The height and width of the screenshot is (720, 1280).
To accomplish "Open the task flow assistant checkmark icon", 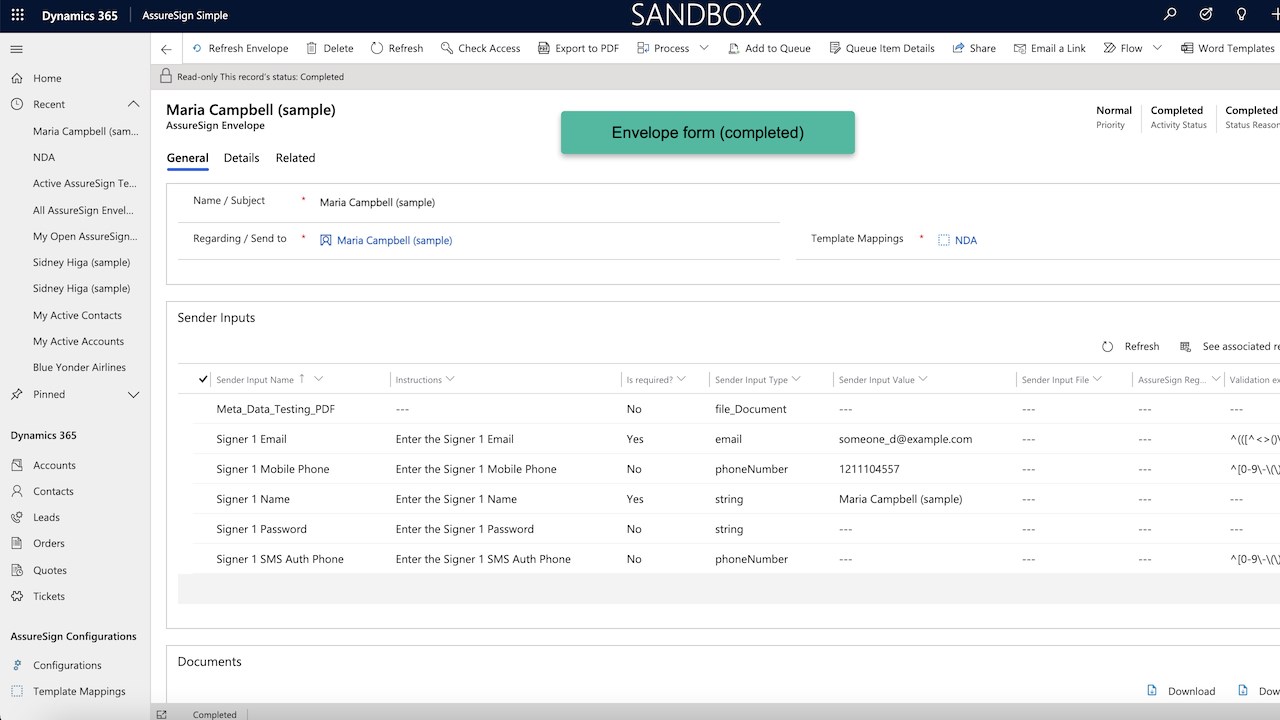I will [x=1206, y=15].
